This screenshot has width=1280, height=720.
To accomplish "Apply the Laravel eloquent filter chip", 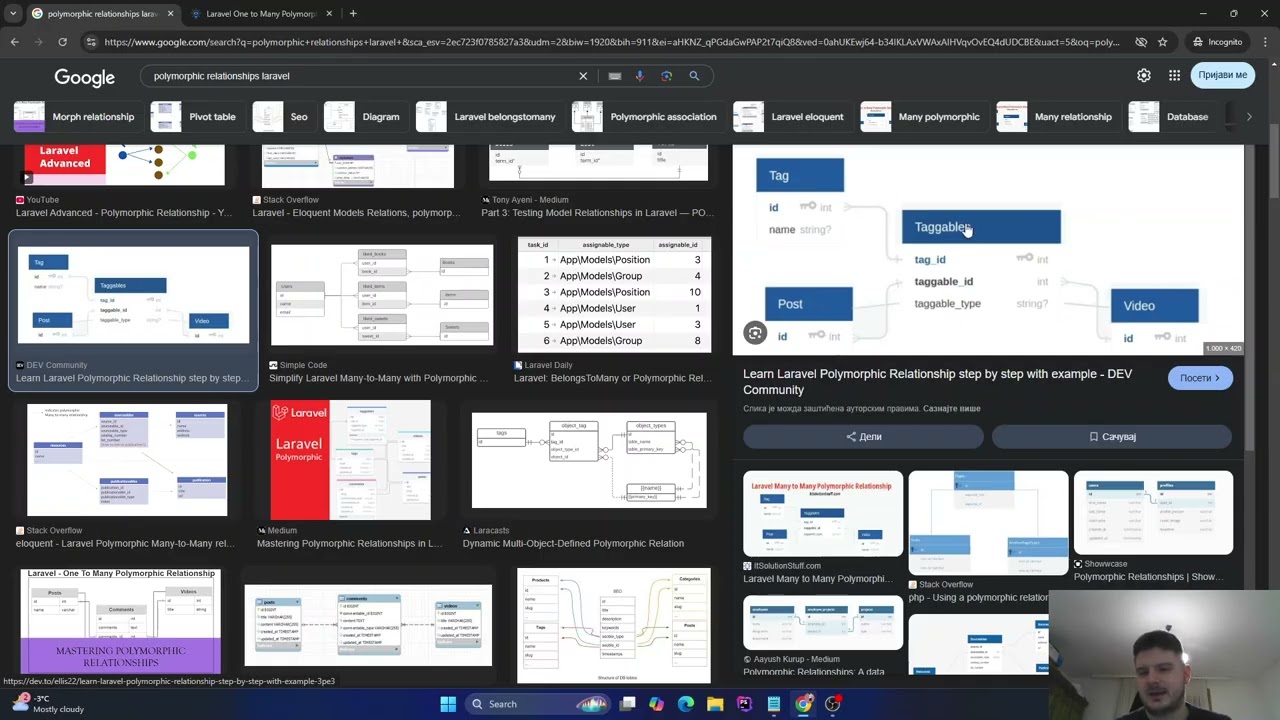I will point(790,117).
